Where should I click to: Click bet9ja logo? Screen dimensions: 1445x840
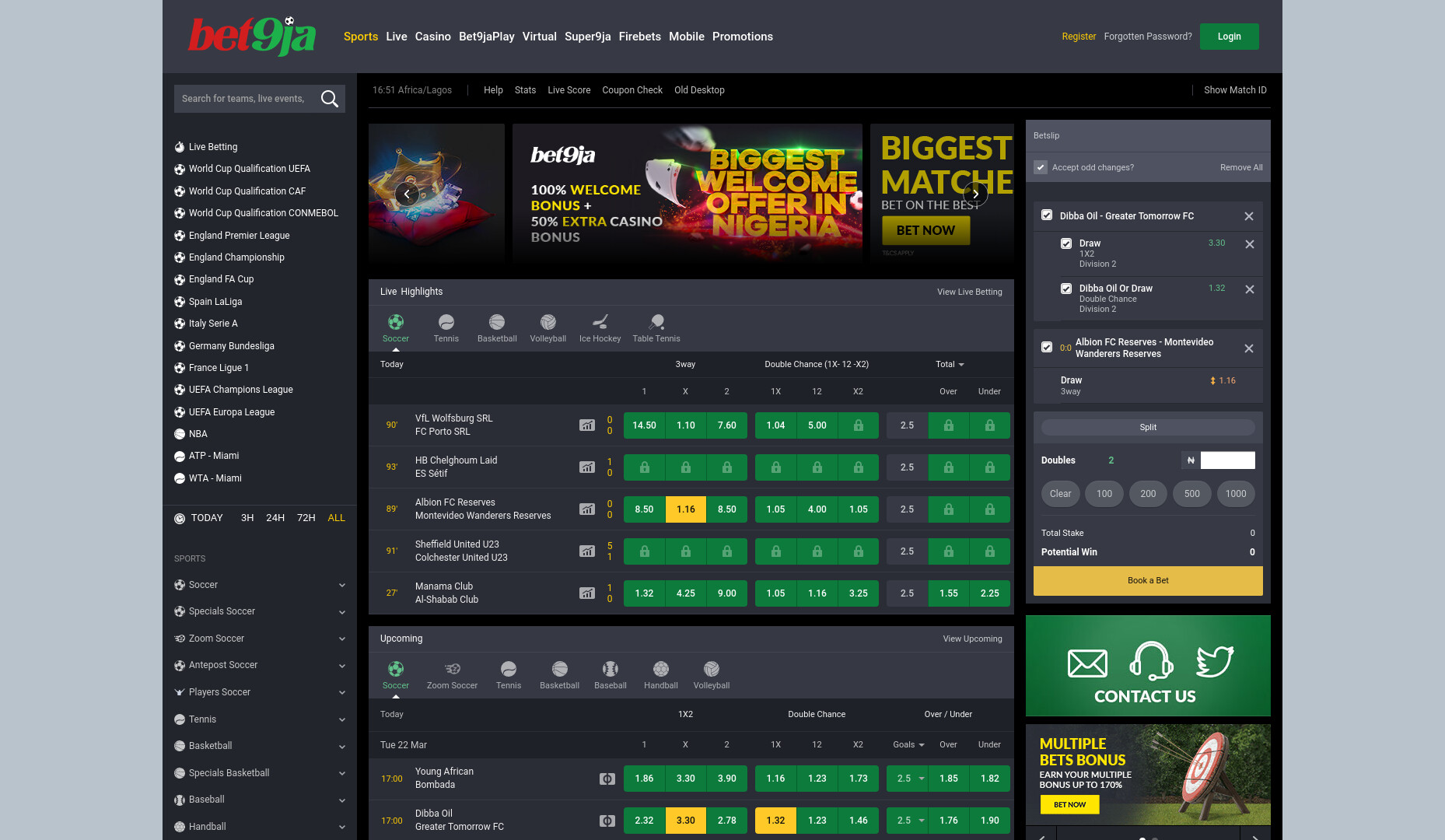click(x=252, y=36)
